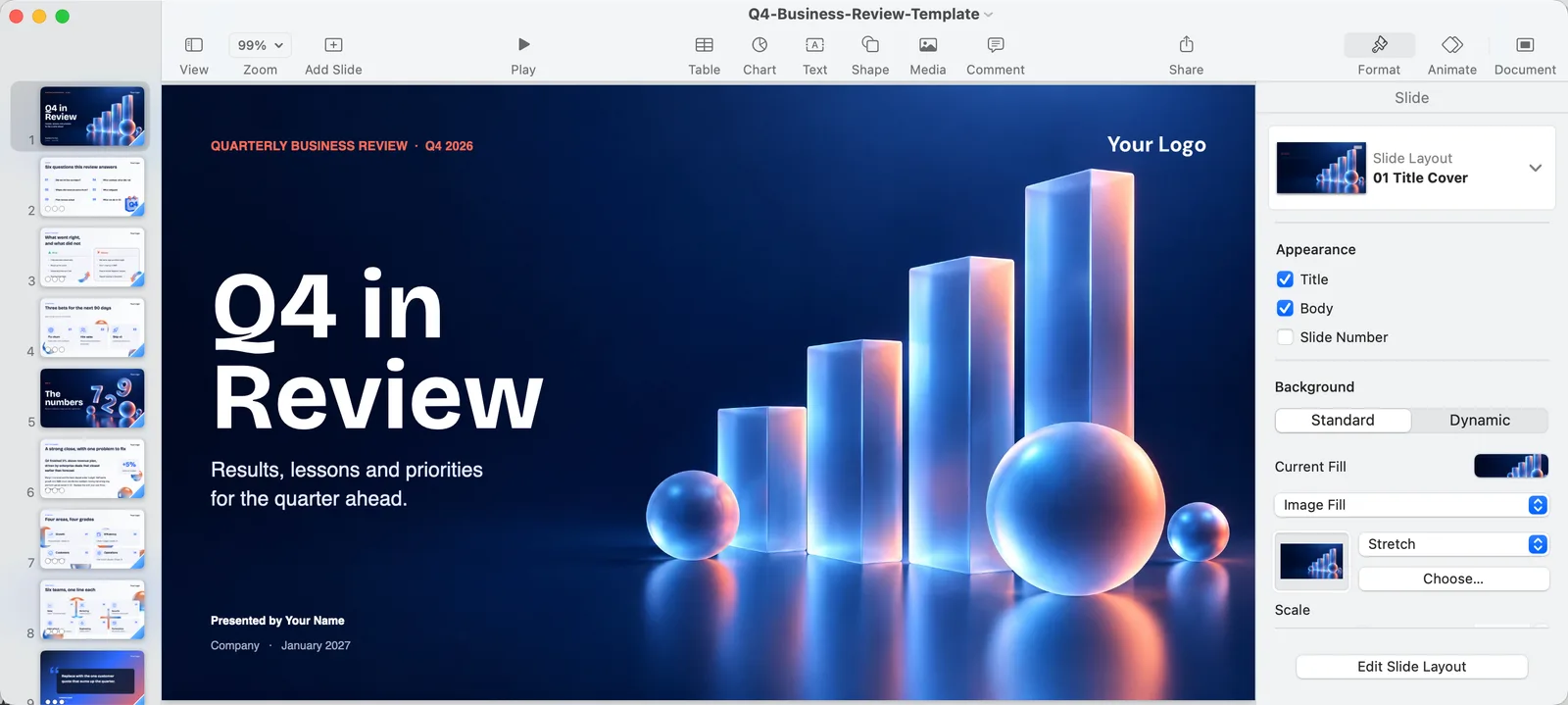Select slide 1 thumbnail in navigator
This screenshot has width=1568, height=705.
[92, 116]
